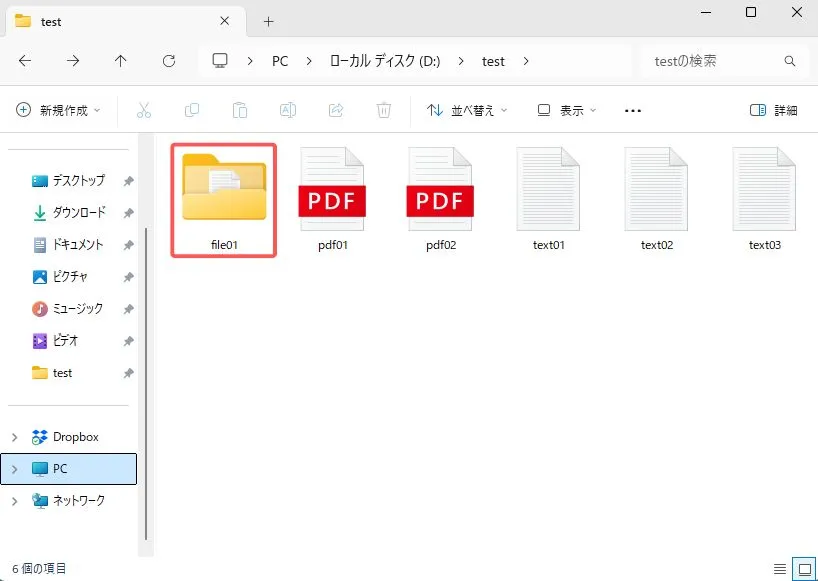Viewport: 818px width, 581px height.
Task: Refresh the current folder view
Action: pos(169,61)
